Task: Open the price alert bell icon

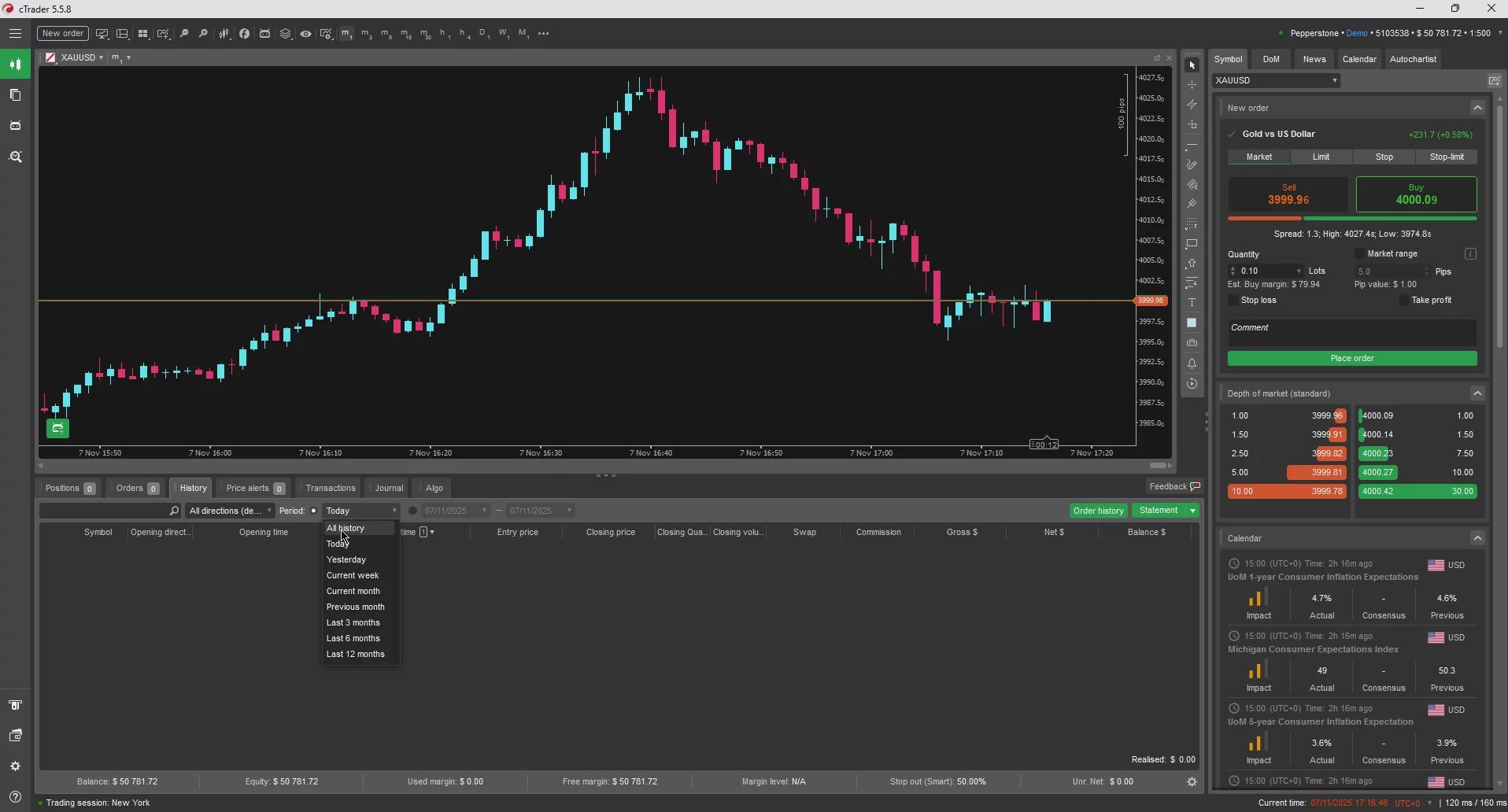Action: tap(1192, 364)
